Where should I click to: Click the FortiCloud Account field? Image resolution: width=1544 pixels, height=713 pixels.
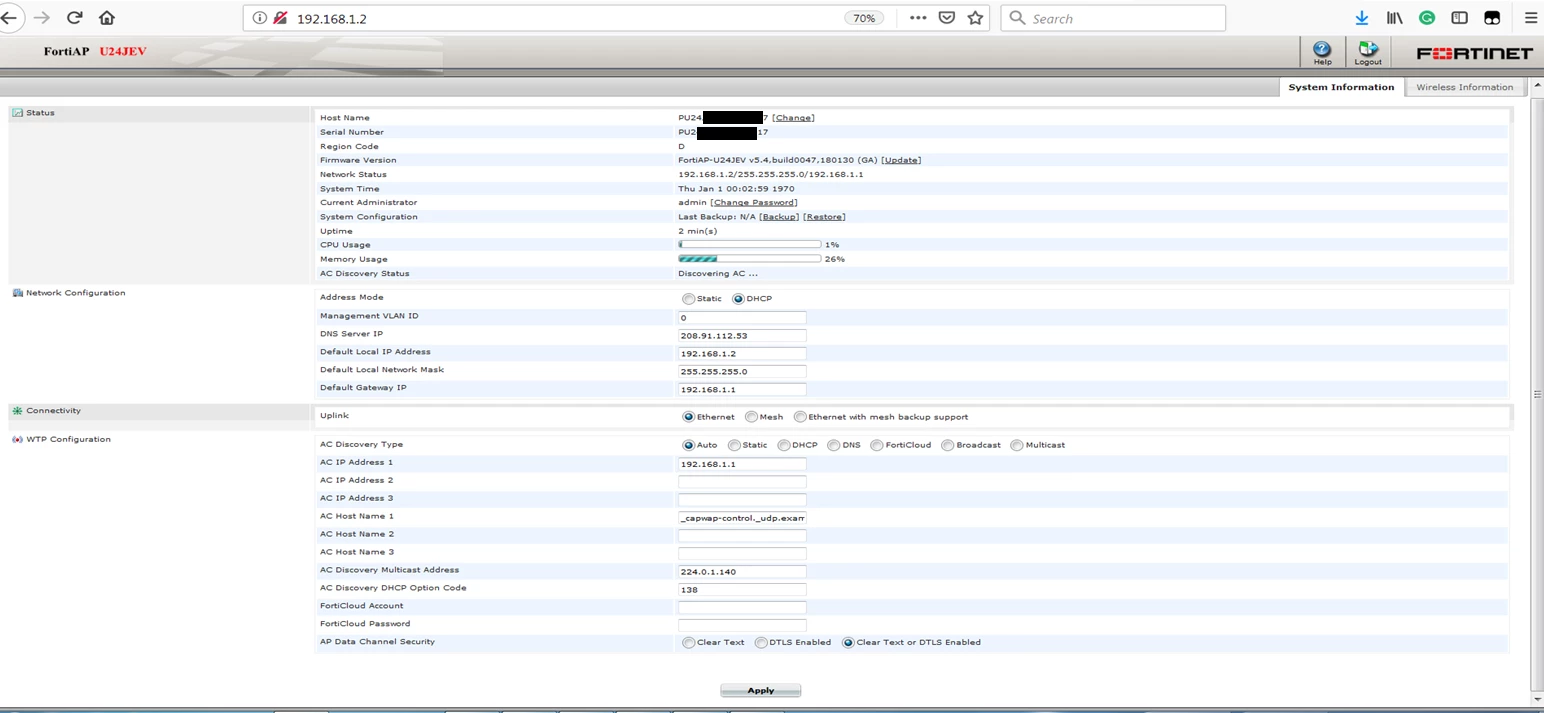point(742,607)
